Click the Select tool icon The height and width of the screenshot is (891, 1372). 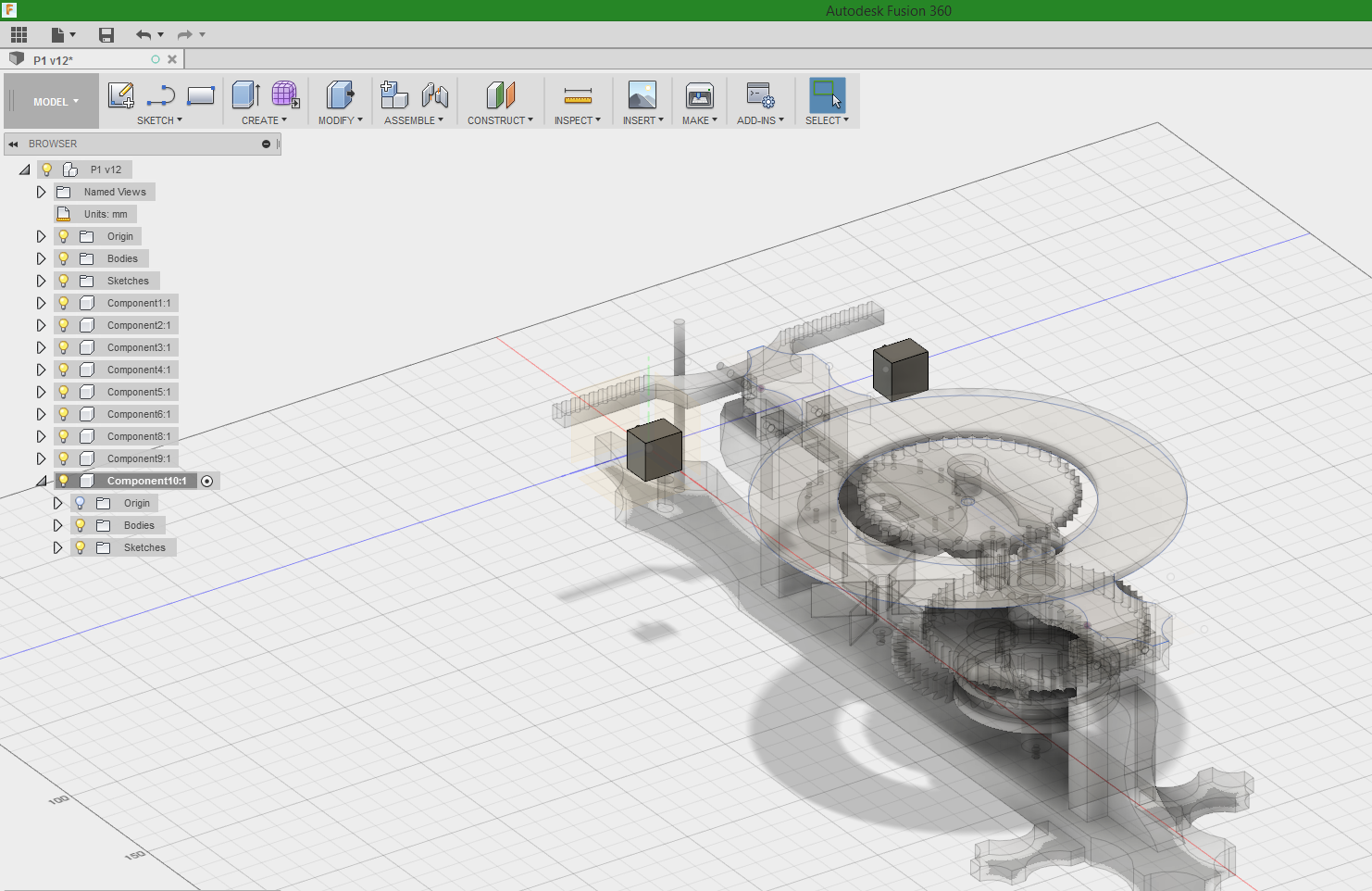[x=827, y=95]
